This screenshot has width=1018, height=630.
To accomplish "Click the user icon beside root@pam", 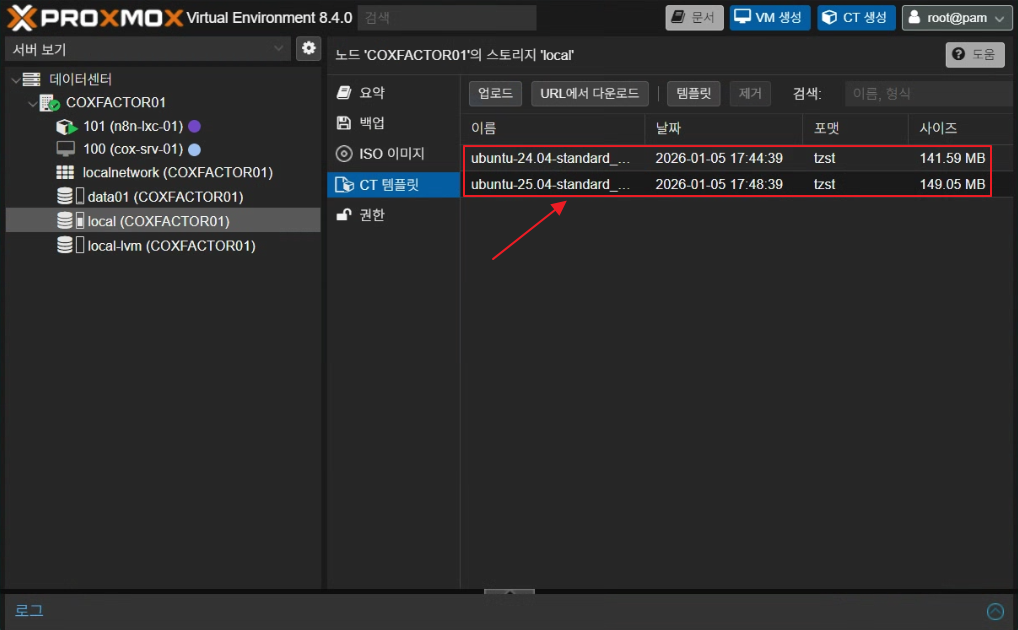I will click(914, 18).
